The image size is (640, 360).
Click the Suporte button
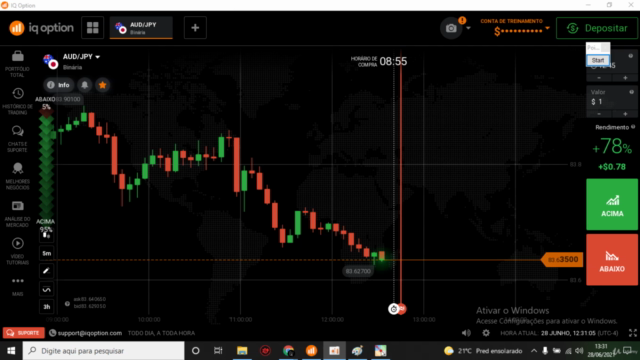click(x=23, y=333)
